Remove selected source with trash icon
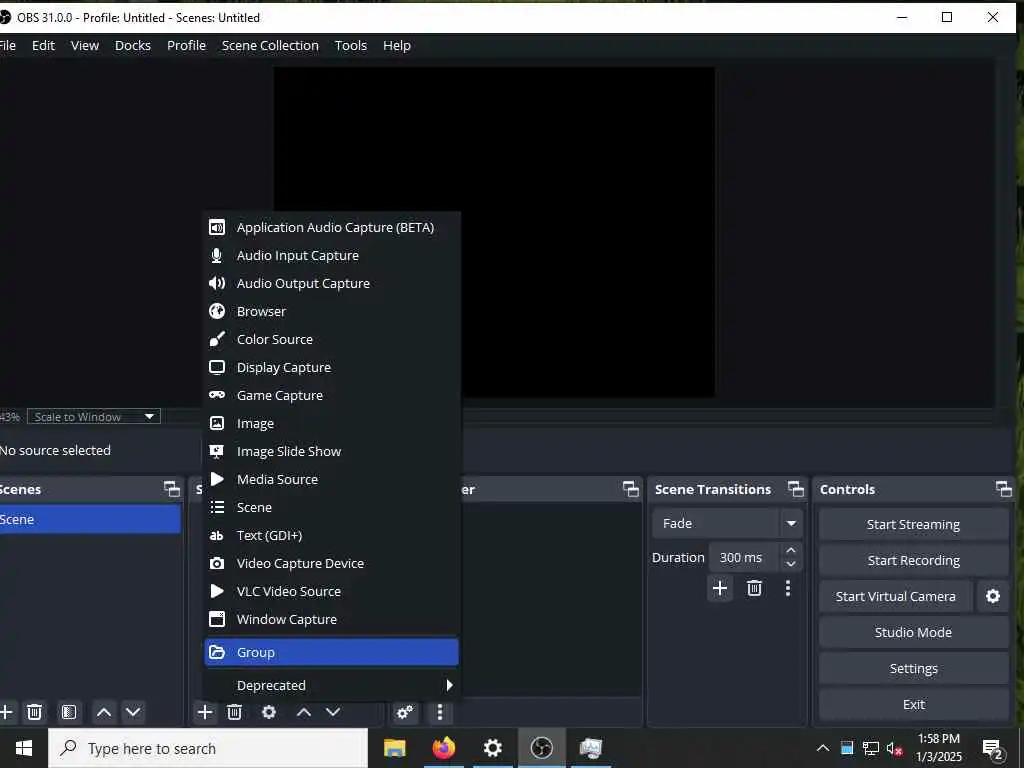Screen dimensions: 1024x768 tap(234, 712)
